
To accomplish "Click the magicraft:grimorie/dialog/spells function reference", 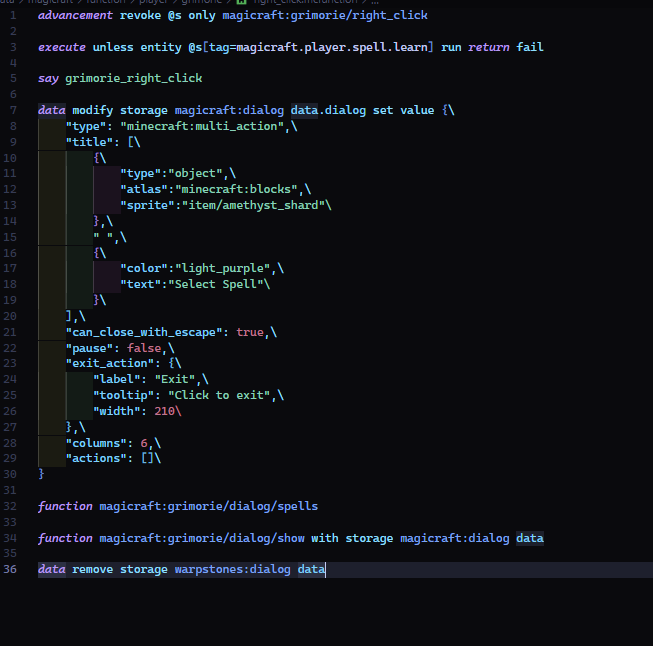I will (x=209, y=506).
